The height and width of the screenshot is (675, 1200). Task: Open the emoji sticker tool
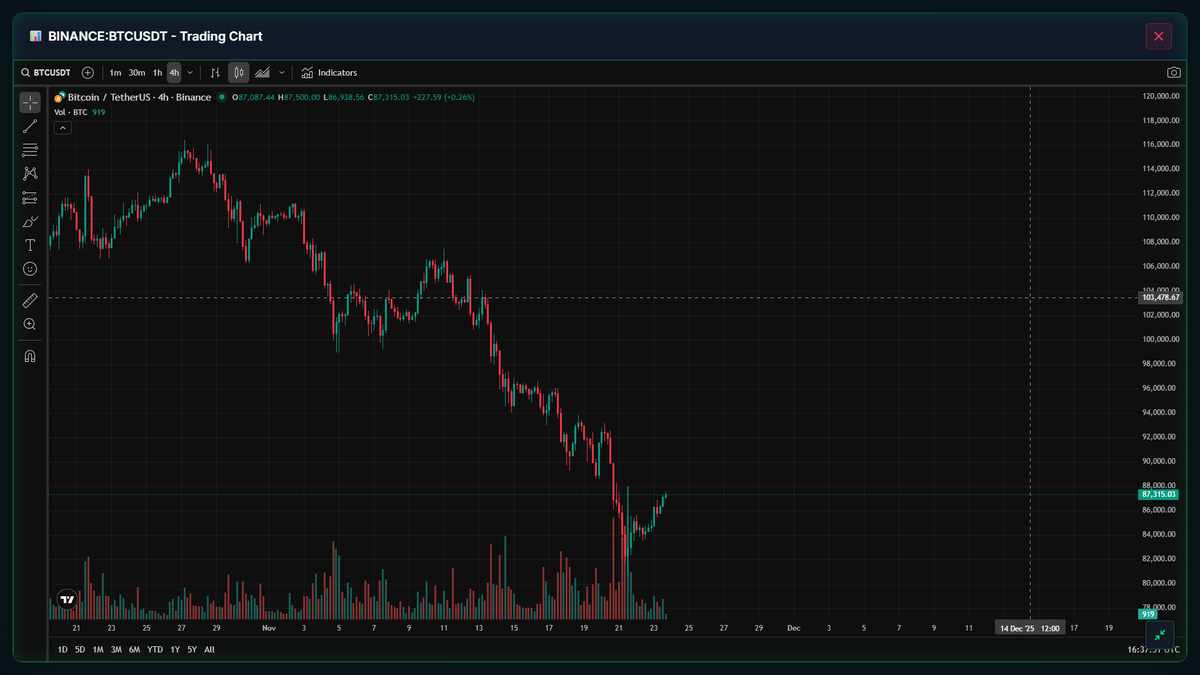click(29, 269)
